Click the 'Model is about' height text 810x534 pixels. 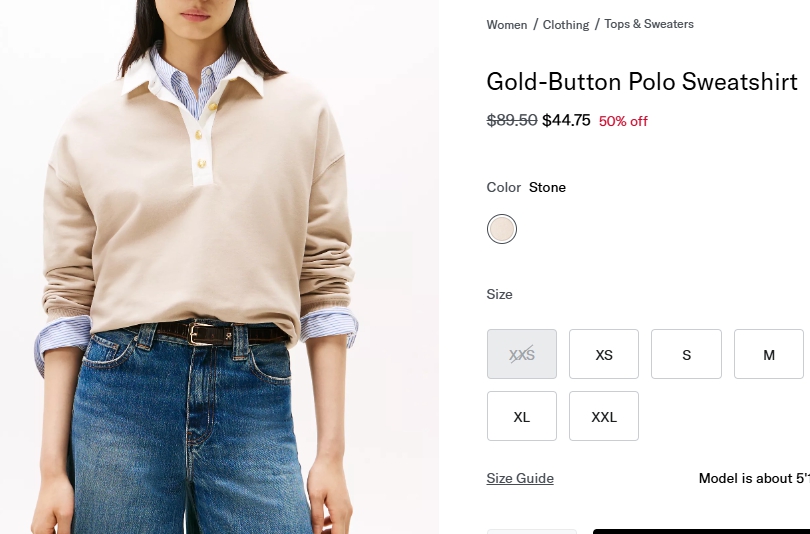pyautogui.click(x=753, y=478)
